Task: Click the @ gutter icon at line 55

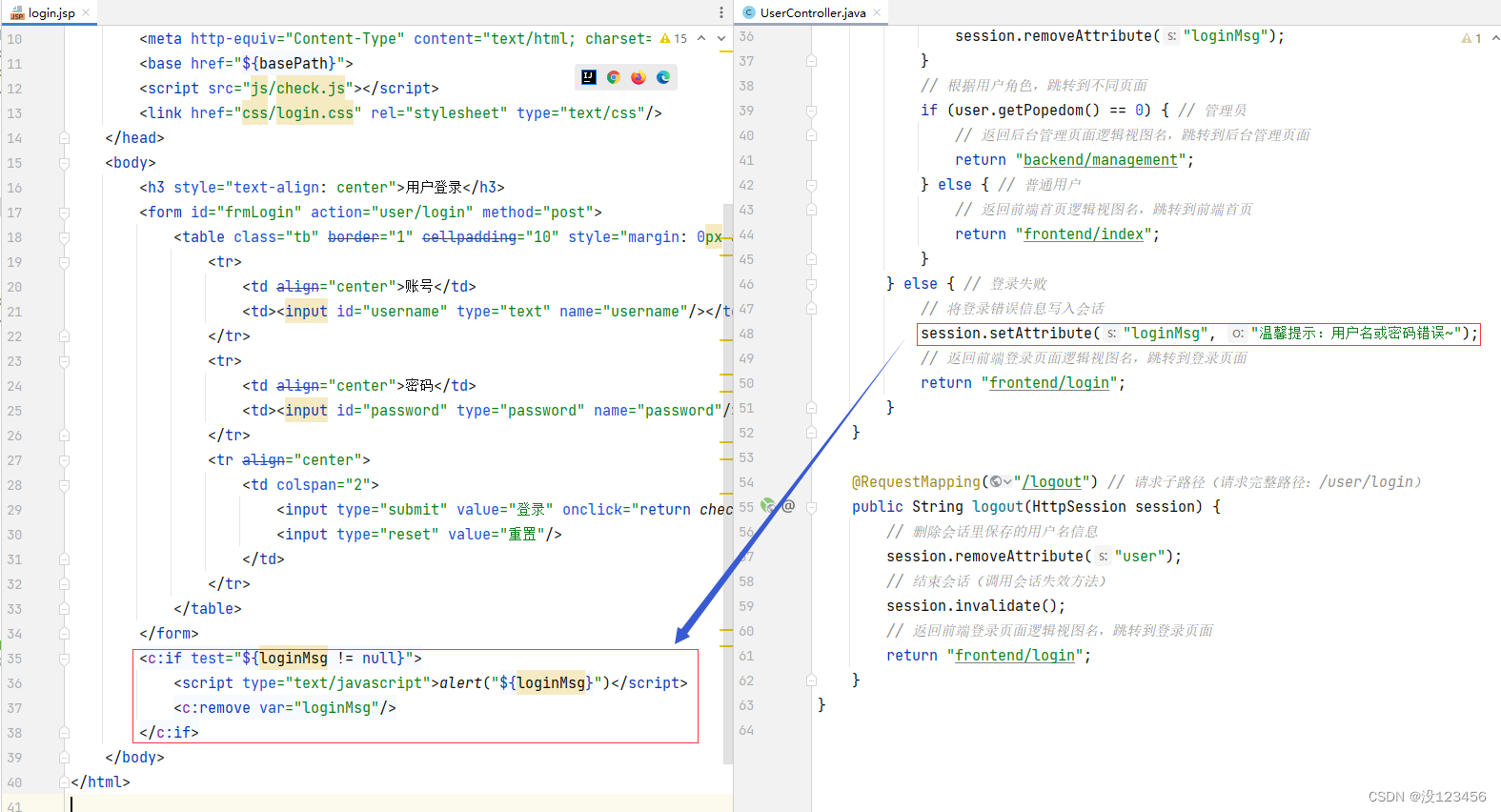Action: (788, 506)
